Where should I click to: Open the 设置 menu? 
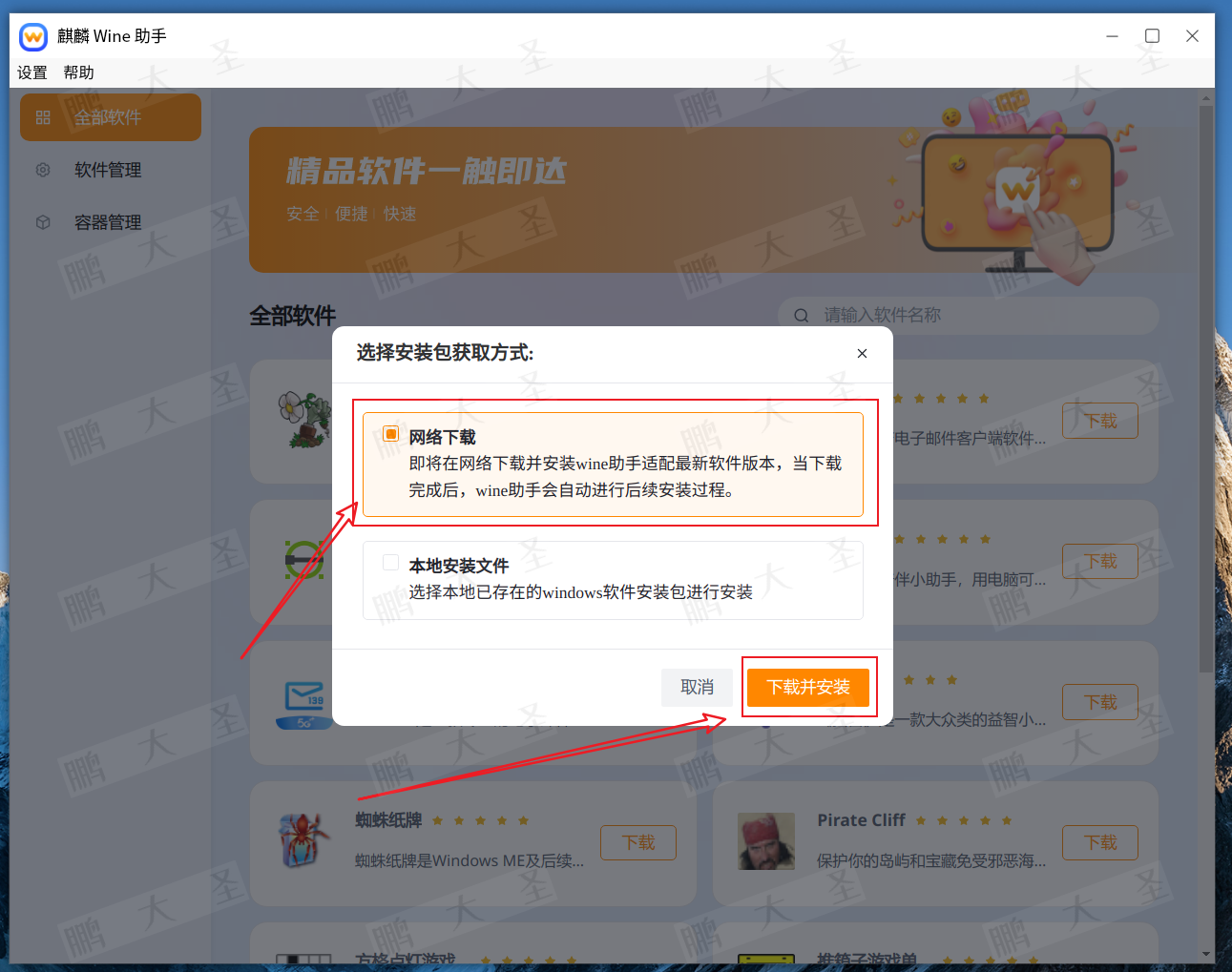[x=31, y=72]
